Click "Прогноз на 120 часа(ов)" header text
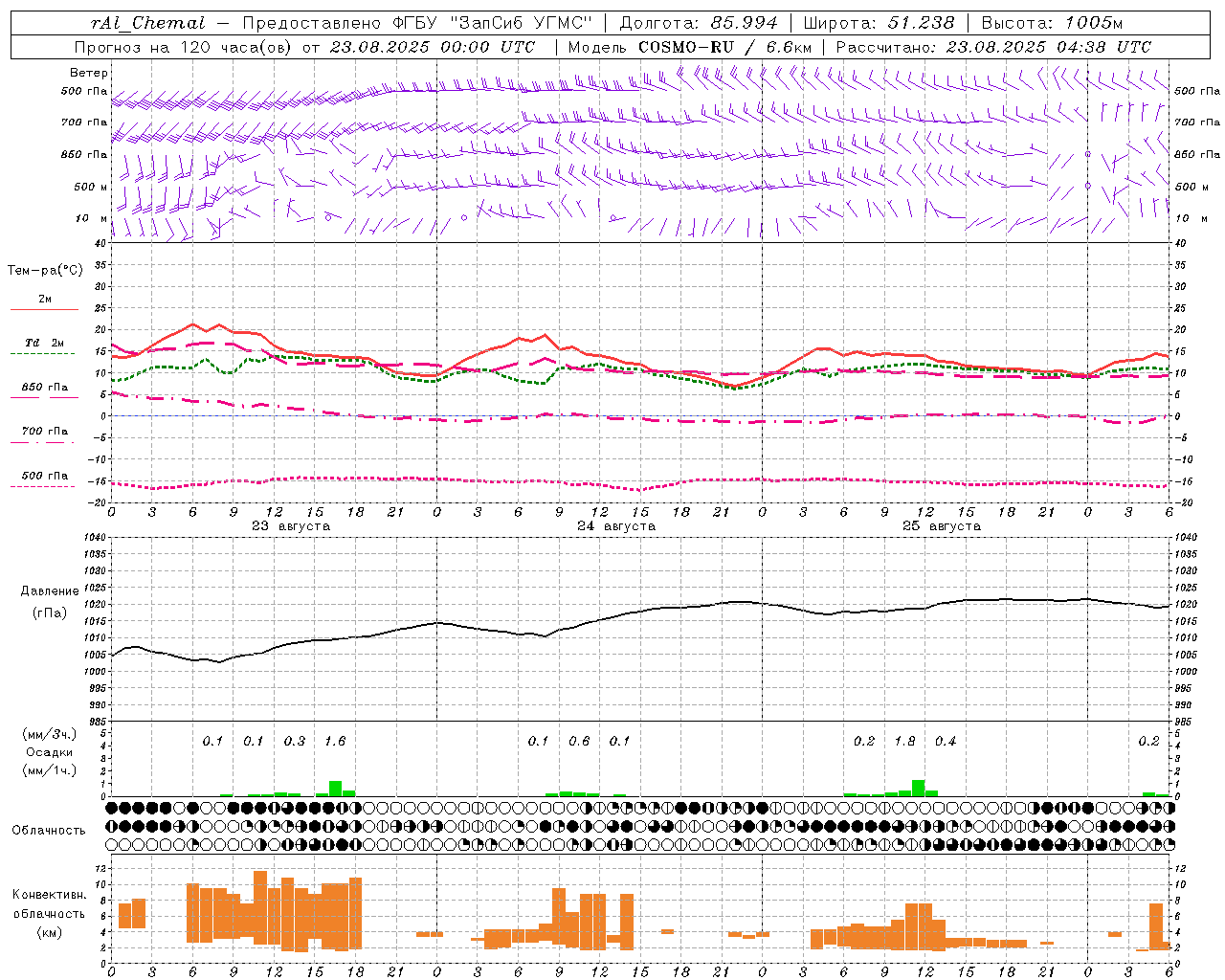The image size is (1225, 980). coord(184,47)
